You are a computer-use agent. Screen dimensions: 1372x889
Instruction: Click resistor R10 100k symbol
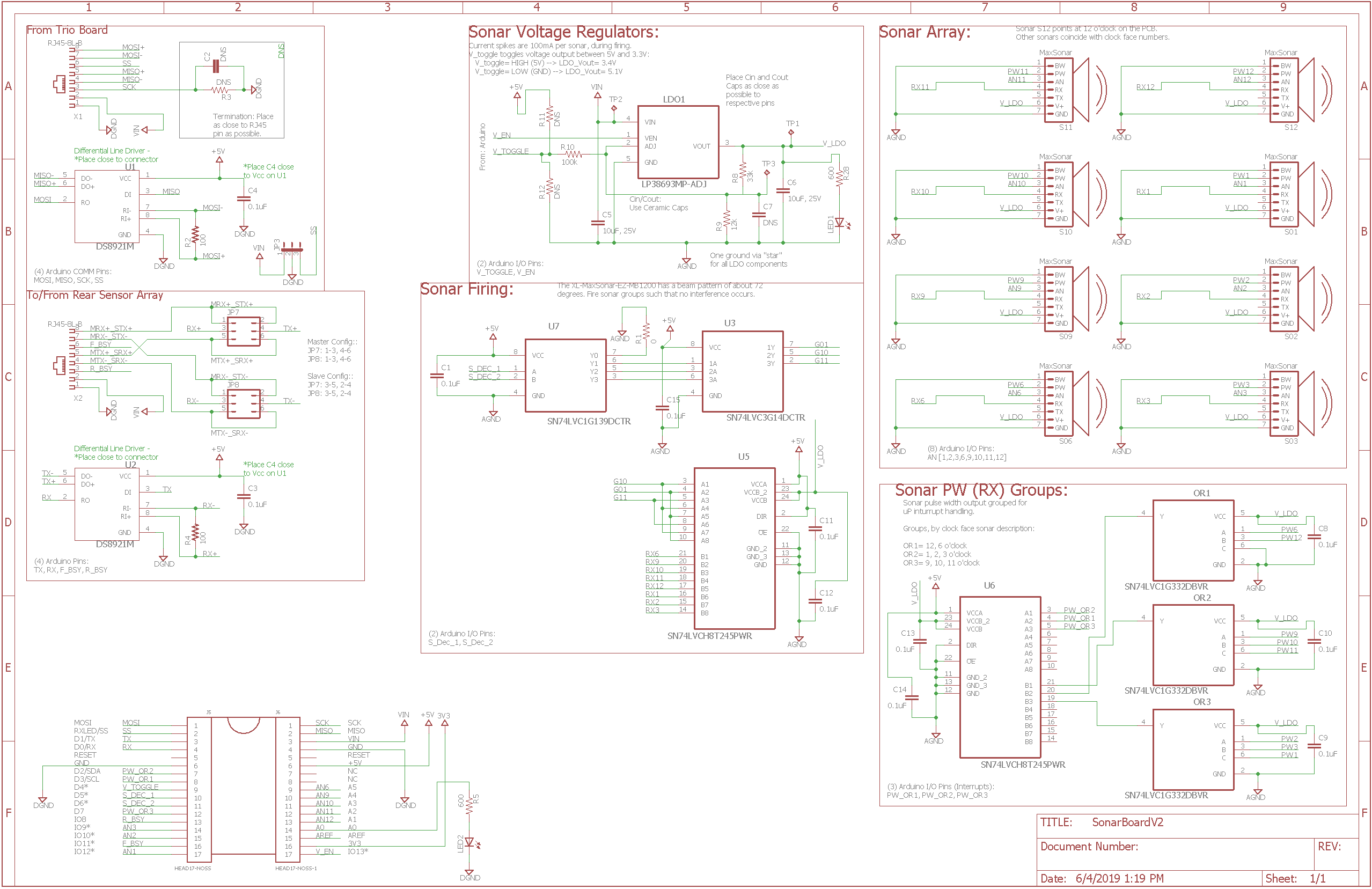pyautogui.click(x=573, y=155)
